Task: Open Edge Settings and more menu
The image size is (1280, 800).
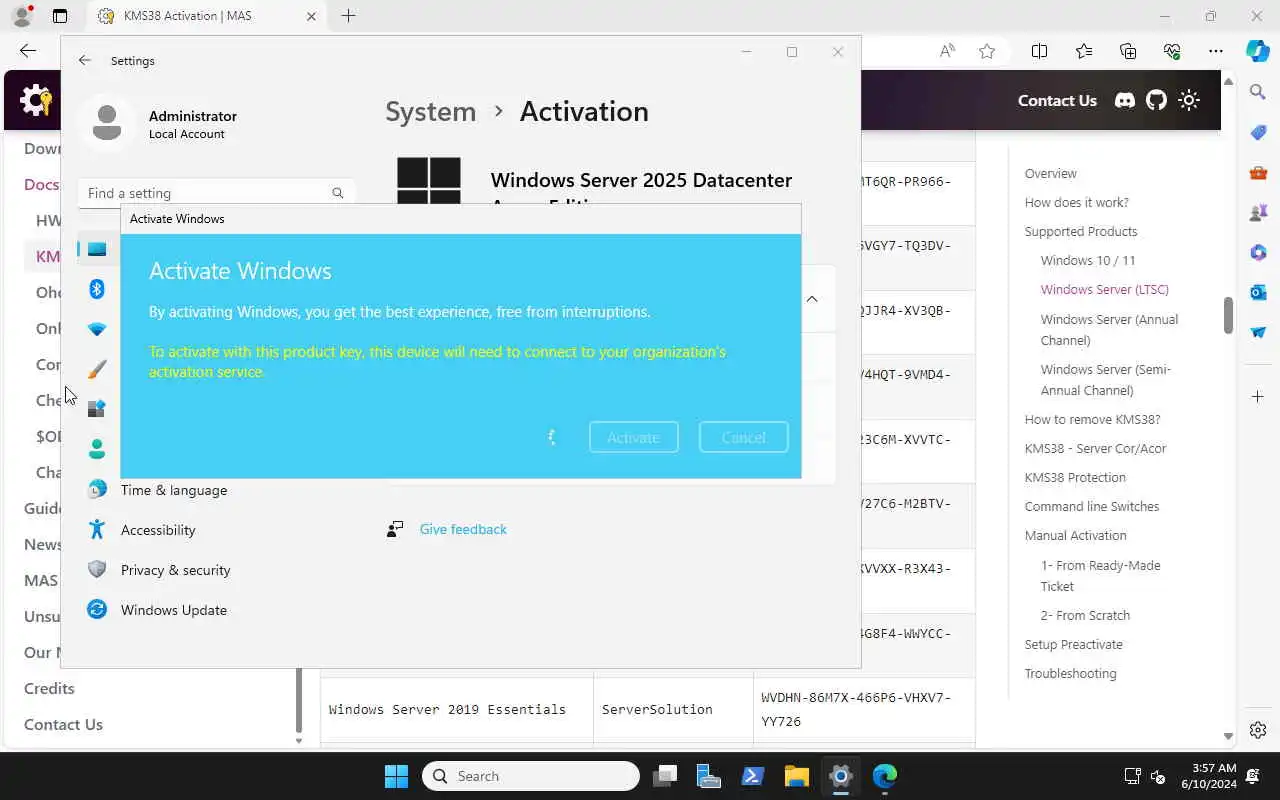Action: [1216, 51]
